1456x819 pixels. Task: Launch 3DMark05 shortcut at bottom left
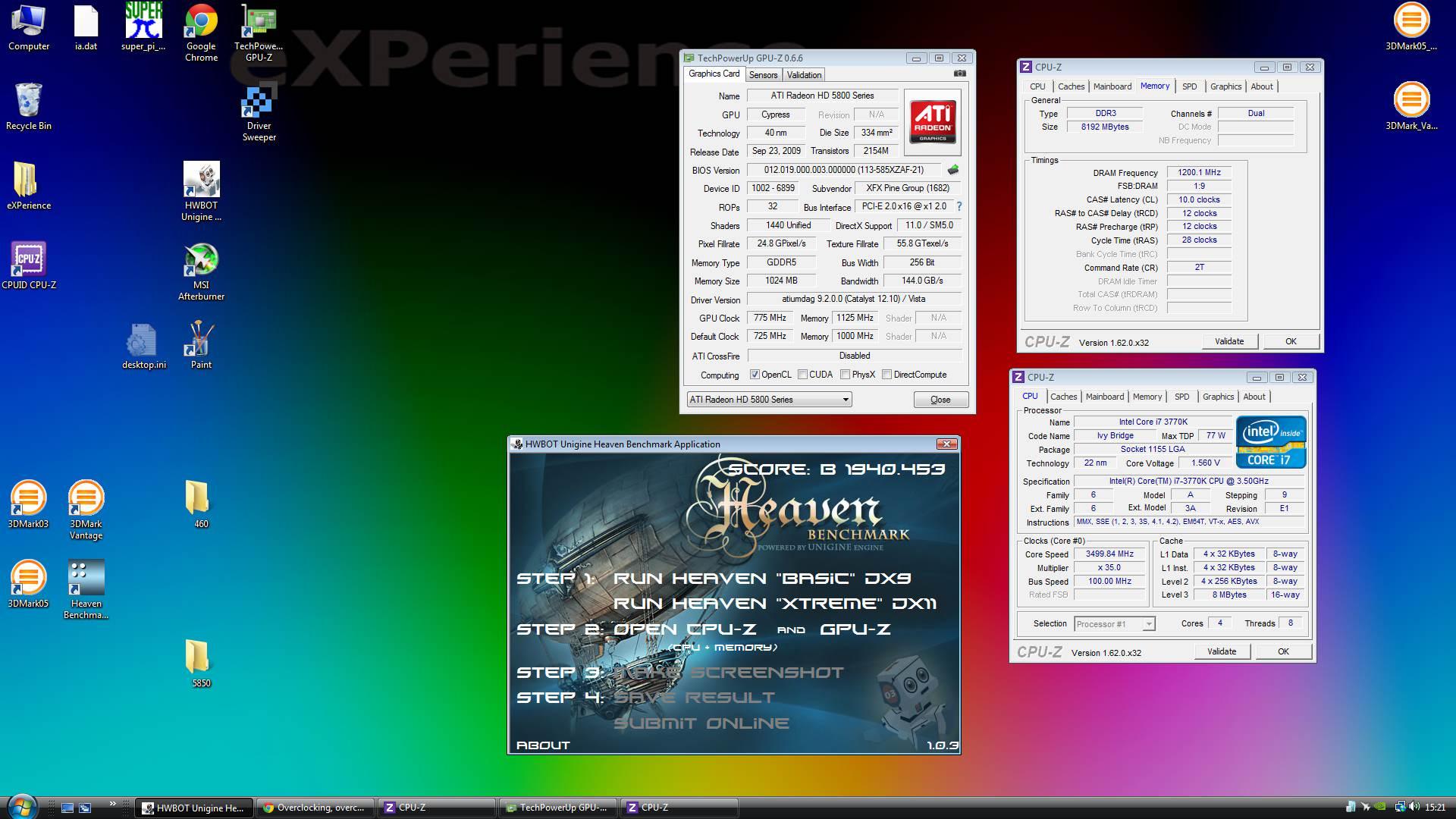coord(28,584)
